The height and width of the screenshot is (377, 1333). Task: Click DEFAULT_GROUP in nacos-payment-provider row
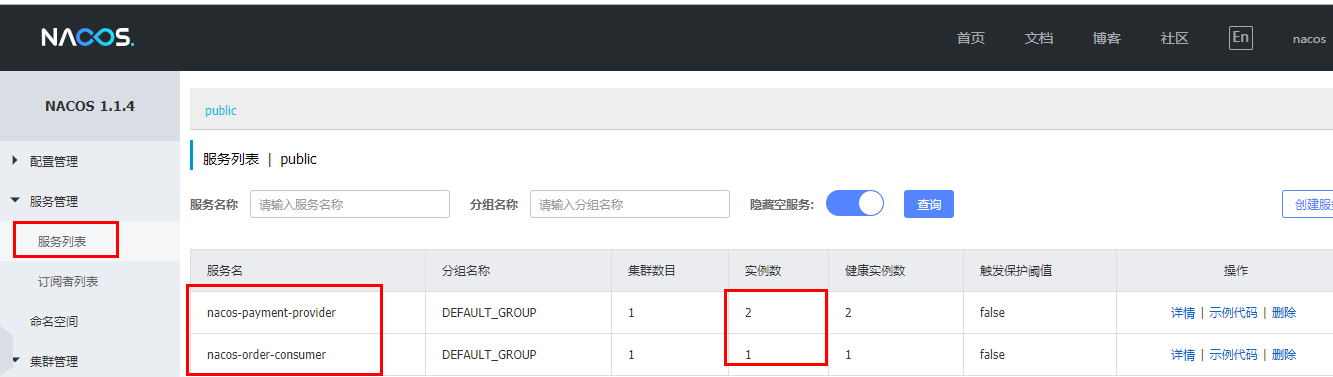click(x=489, y=313)
